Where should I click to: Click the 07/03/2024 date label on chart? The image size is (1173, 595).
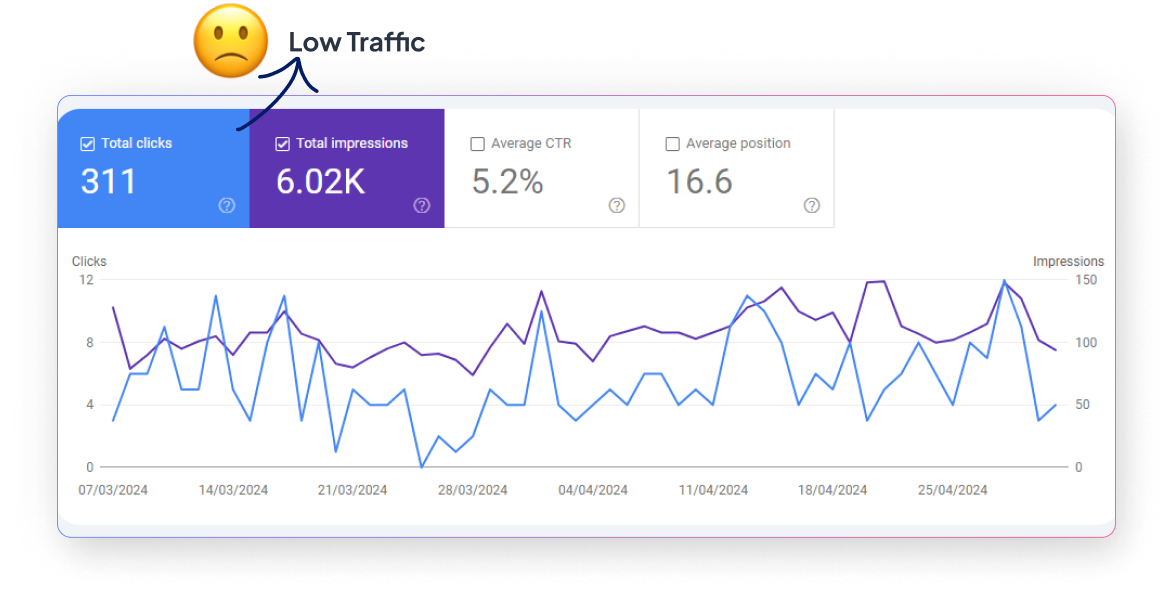(113, 490)
